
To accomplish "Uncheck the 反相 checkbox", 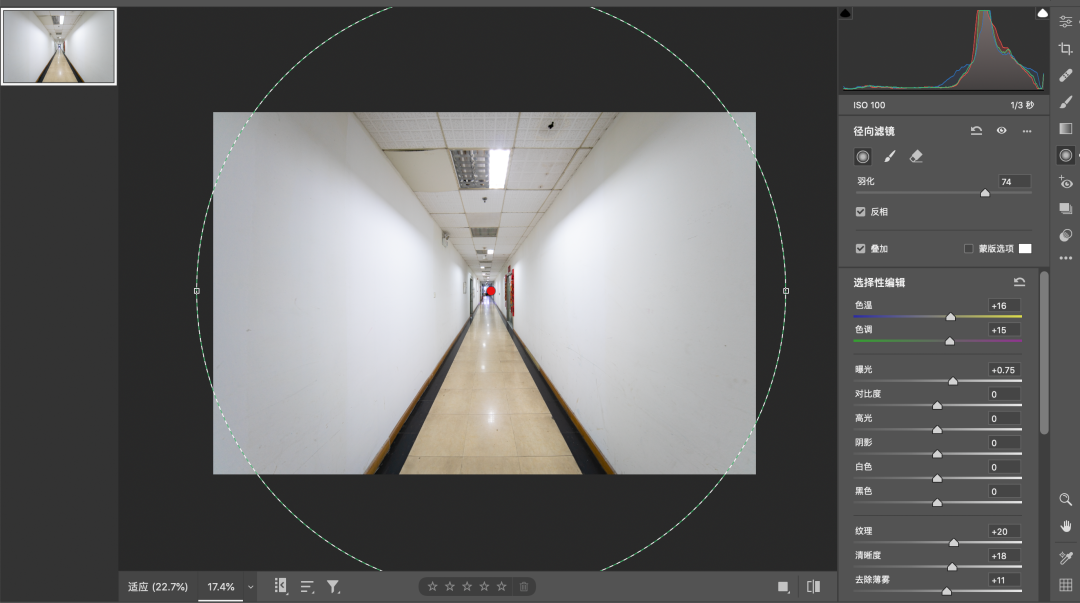I will [x=860, y=212].
